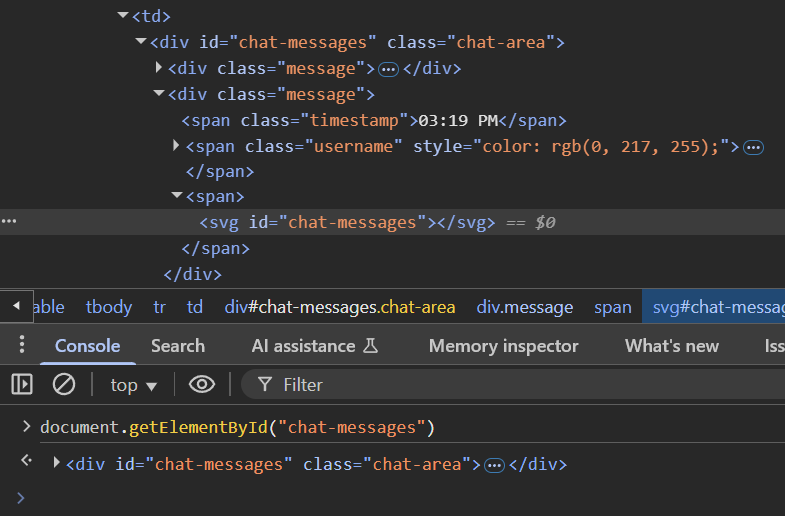Click the document.getElementById console command
The width and height of the screenshot is (785, 516).
click(237, 428)
